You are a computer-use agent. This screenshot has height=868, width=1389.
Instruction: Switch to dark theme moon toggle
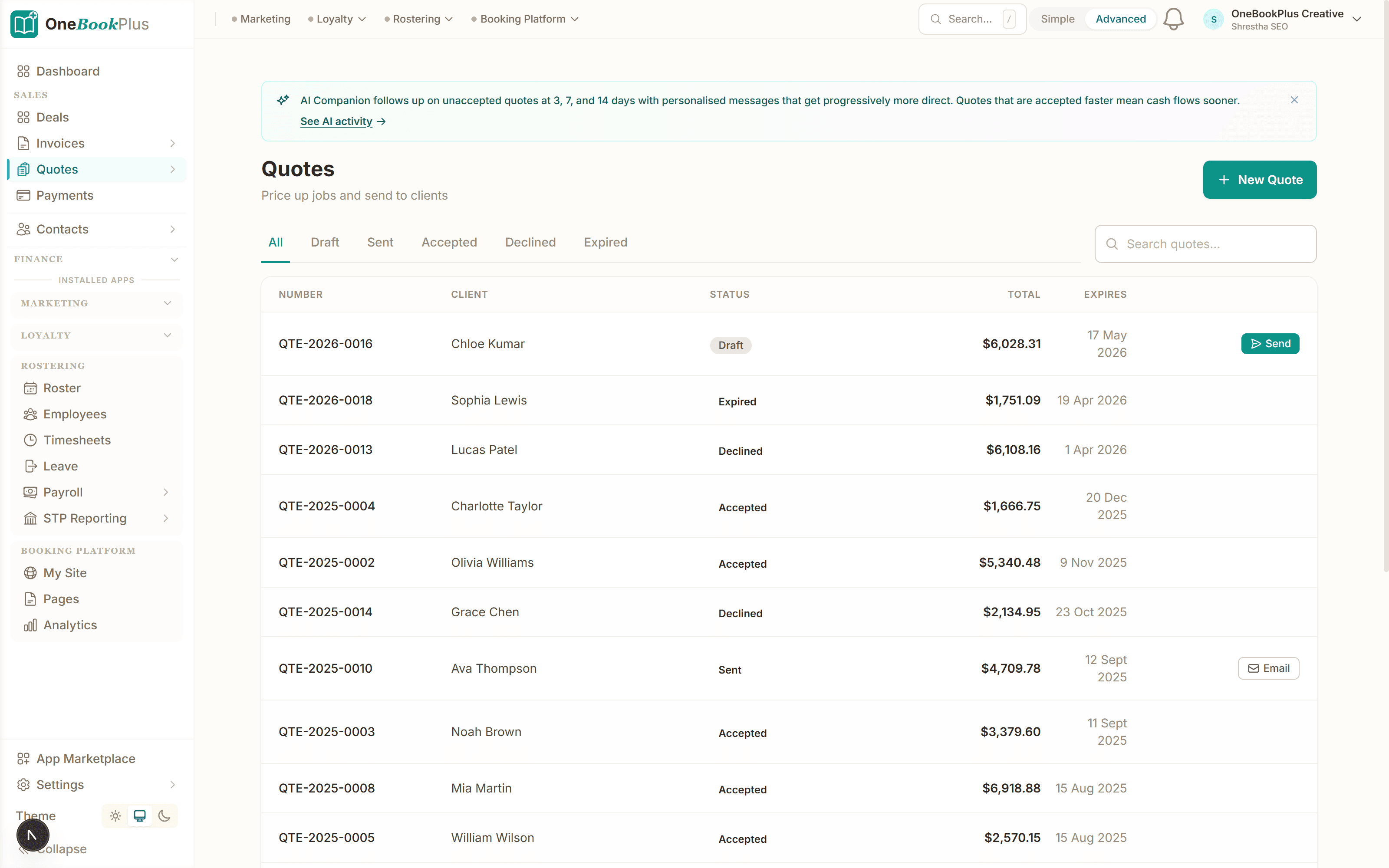pos(165,816)
